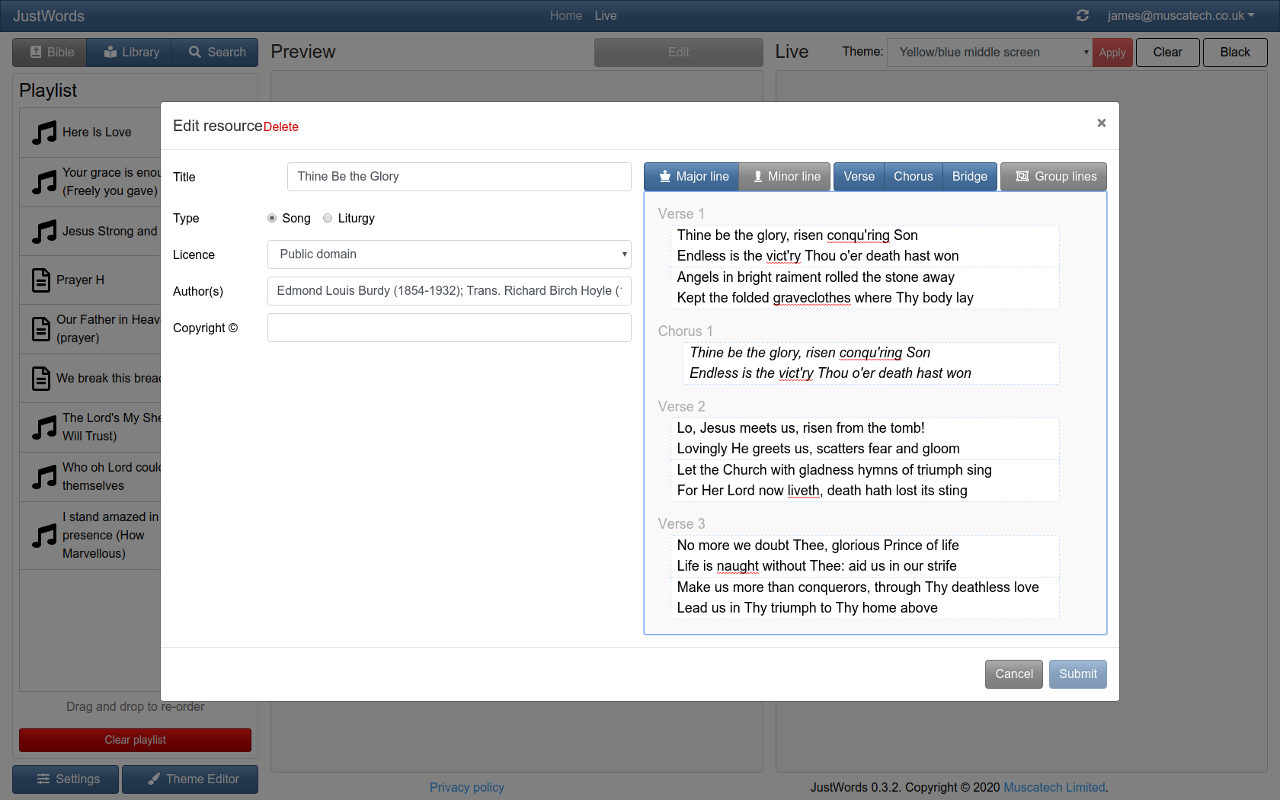Viewport: 1280px width, 800px height.
Task: Select the document icon for We break this bread
Action: [x=41, y=379]
